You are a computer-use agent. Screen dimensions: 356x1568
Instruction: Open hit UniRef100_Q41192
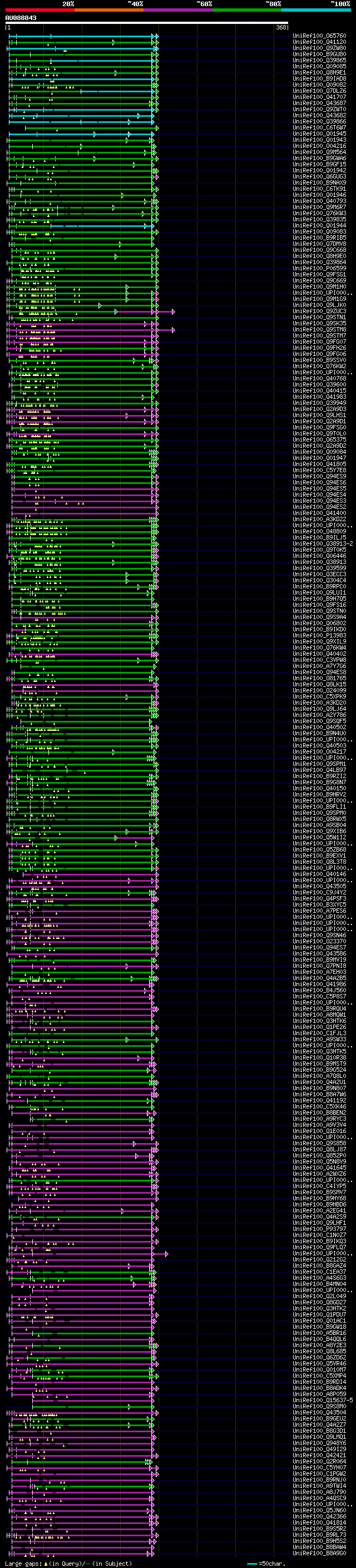[319, 1101]
